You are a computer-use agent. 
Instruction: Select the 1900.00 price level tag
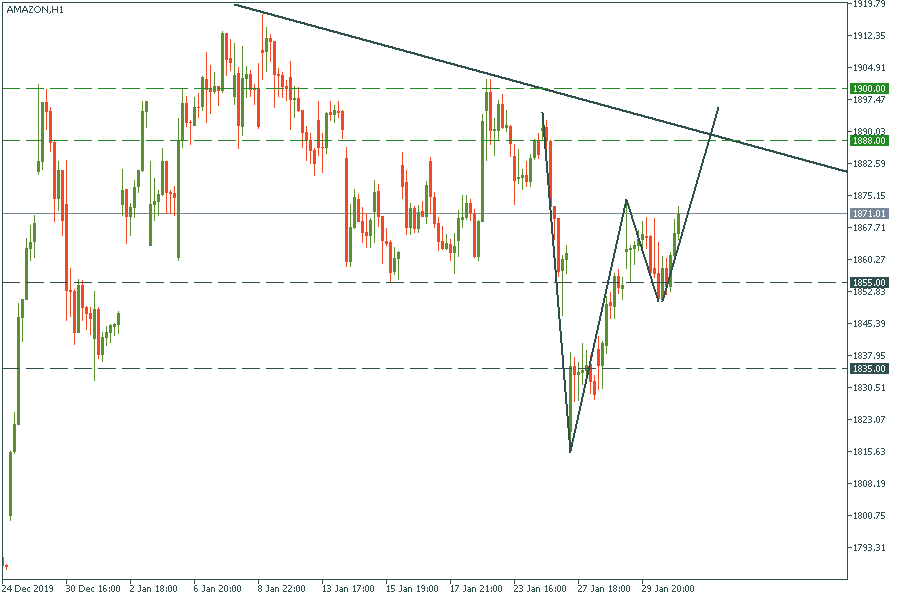[869, 88]
